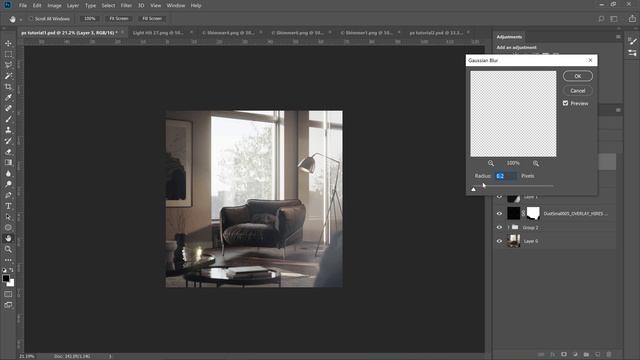This screenshot has height=360, width=640.
Task: Hide Layer 6 with eye icon
Action: (499, 241)
